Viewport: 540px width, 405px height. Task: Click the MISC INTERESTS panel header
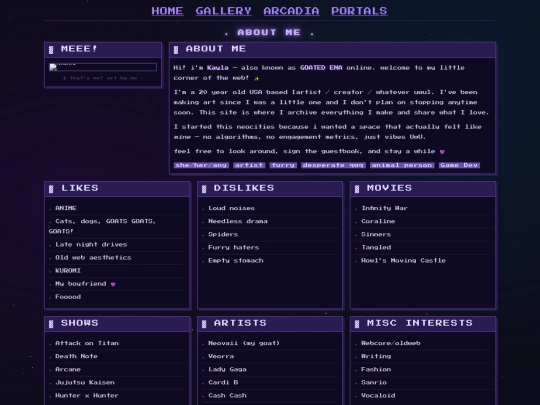point(423,324)
